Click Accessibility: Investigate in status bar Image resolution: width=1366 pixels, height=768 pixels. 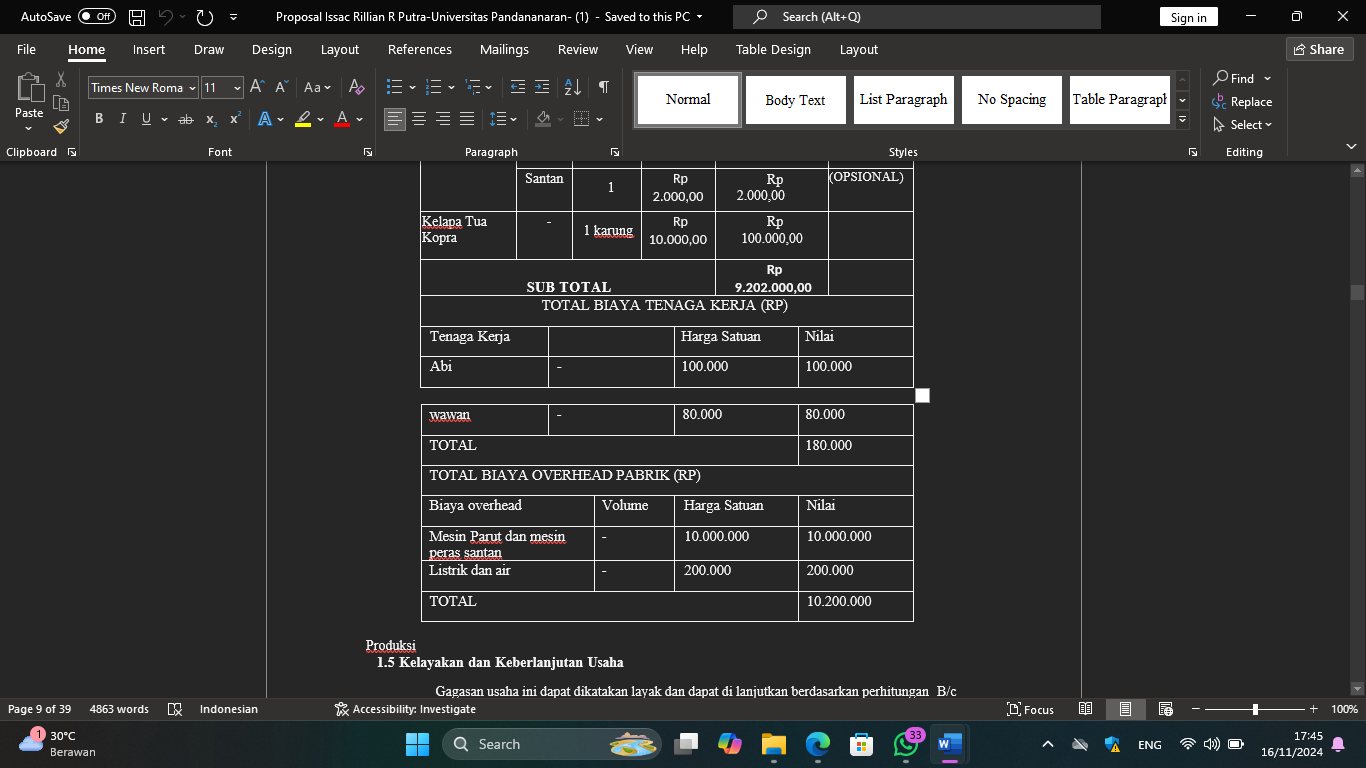[405, 709]
